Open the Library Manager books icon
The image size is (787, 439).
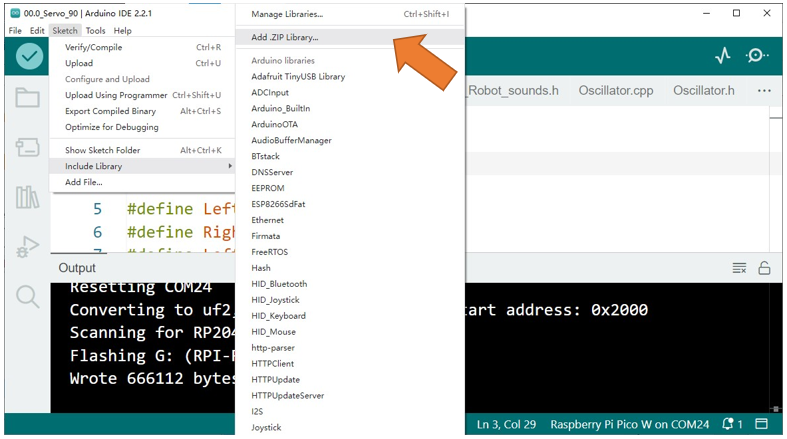point(27,197)
